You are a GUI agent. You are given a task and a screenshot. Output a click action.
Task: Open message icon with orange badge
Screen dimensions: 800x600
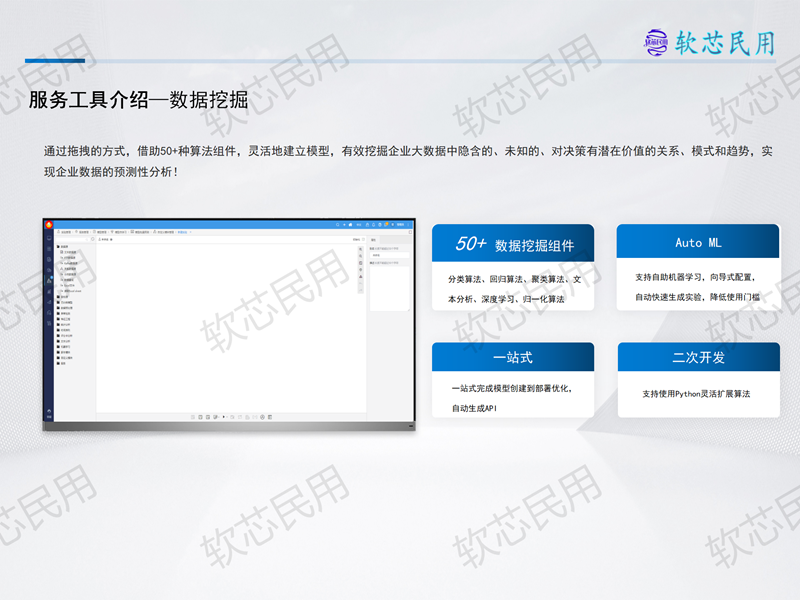pos(386,224)
